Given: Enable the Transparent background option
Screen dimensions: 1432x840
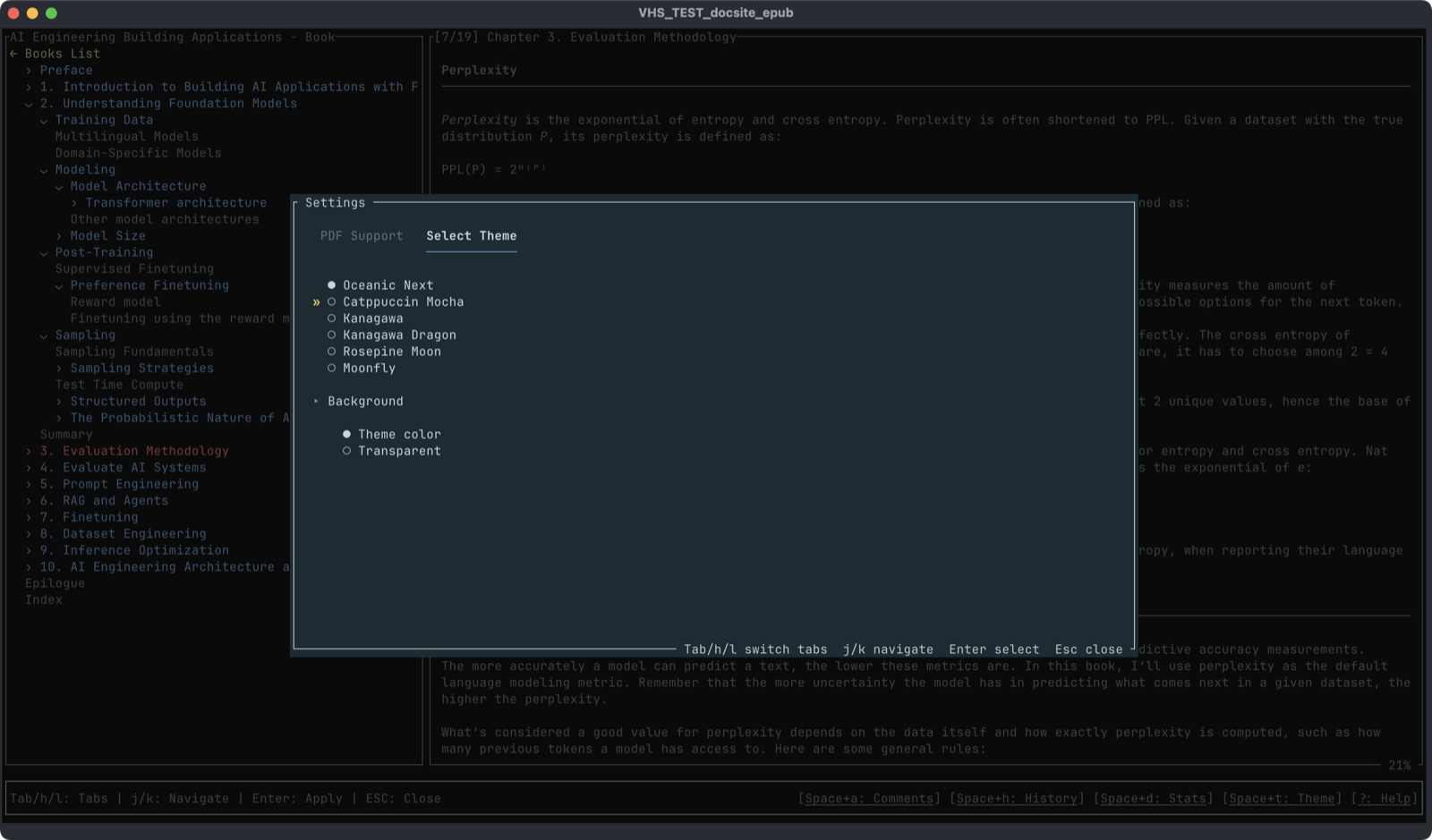Looking at the screenshot, I should pos(346,451).
